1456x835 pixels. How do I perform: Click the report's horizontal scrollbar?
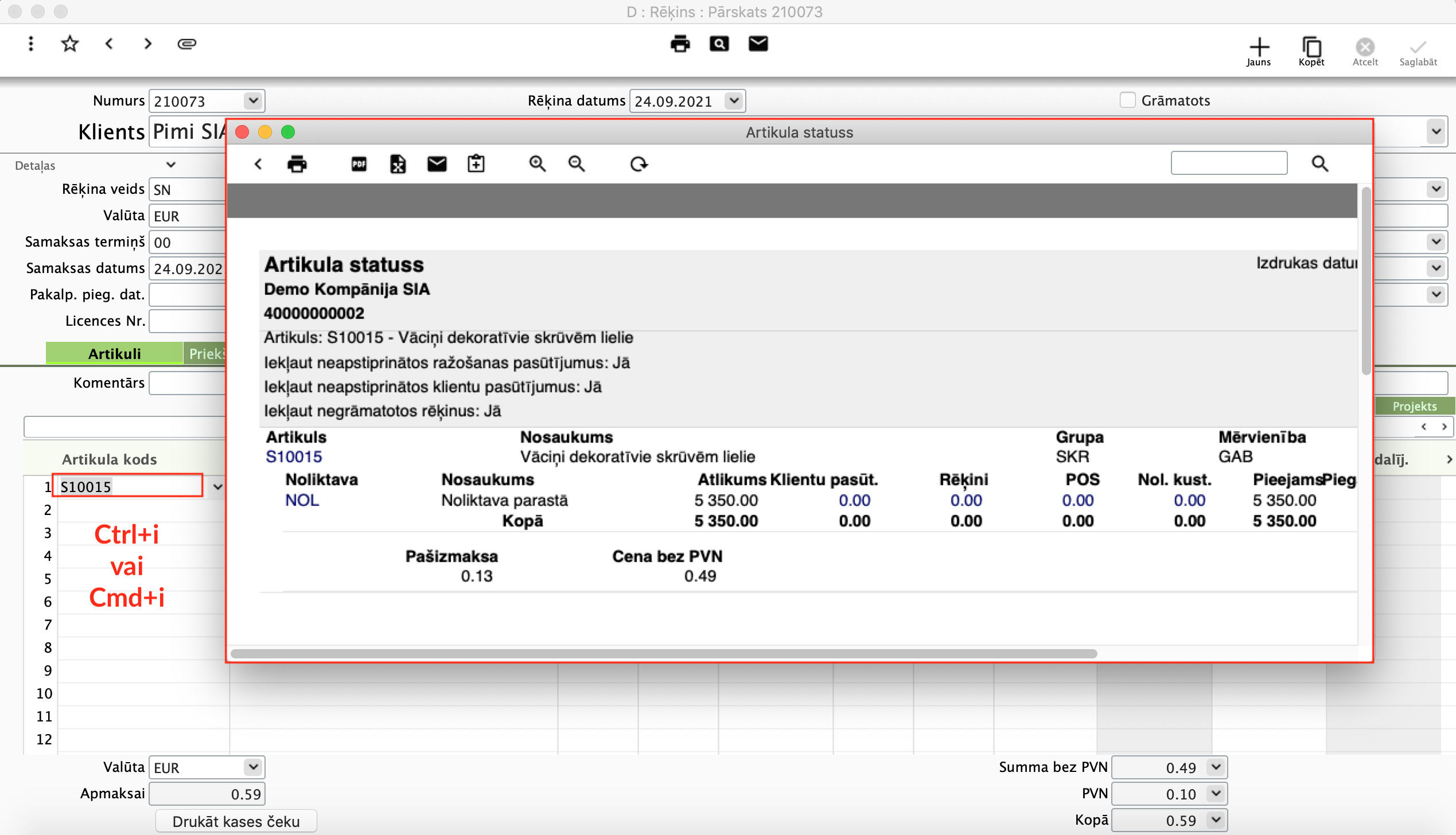coord(663,654)
